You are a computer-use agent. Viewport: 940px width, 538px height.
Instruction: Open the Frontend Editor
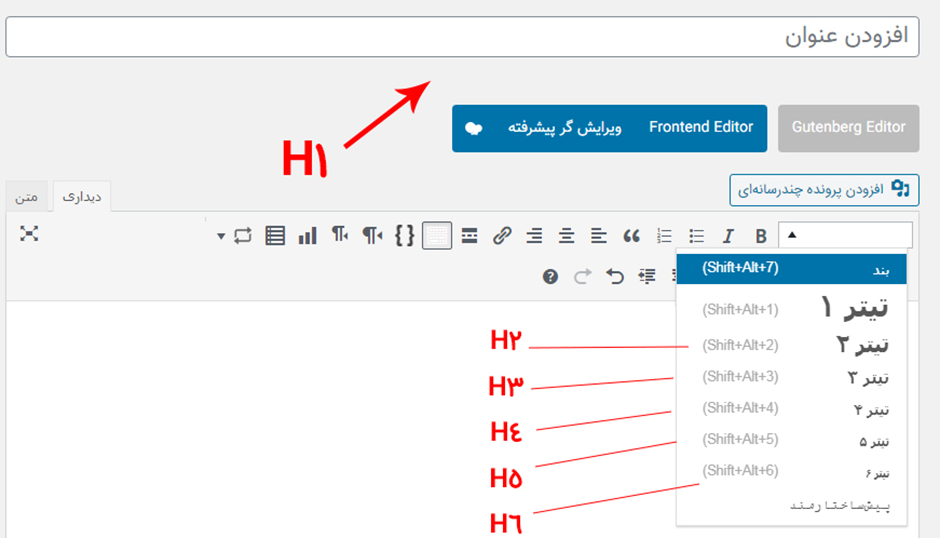701,128
